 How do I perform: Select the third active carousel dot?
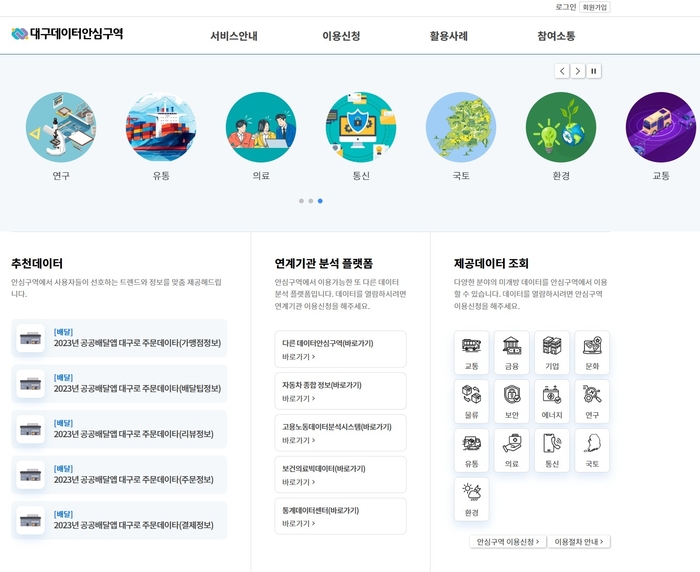320,201
